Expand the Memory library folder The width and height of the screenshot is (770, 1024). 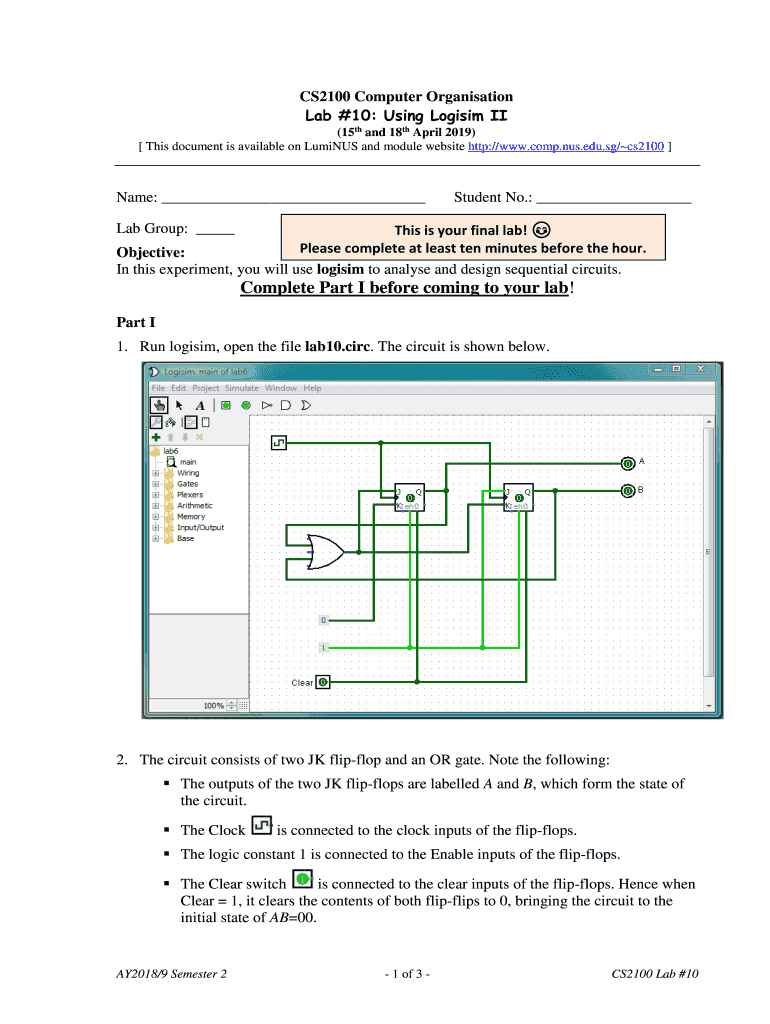tap(156, 517)
